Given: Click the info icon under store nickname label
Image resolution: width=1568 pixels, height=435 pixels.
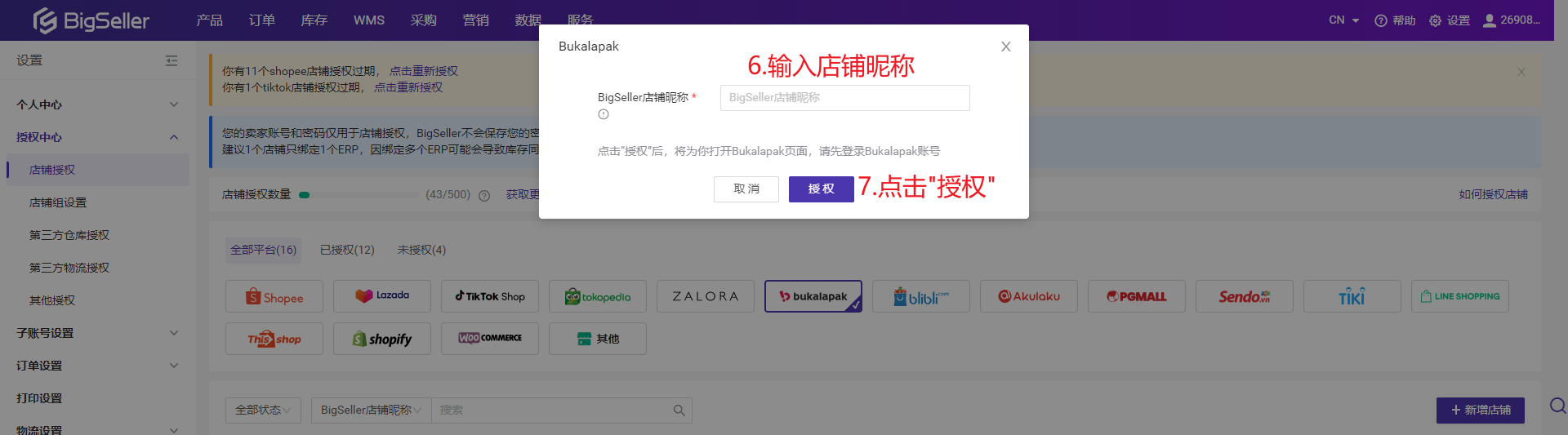Looking at the screenshot, I should [x=604, y=114].
